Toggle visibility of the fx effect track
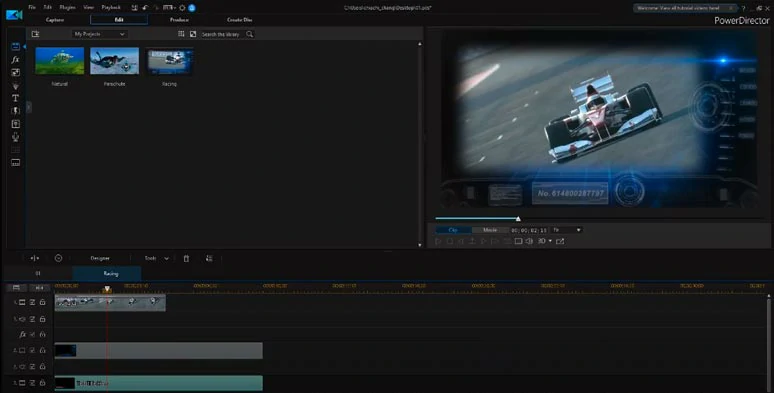Screen dimensions: 774x393 pos(33,334)
